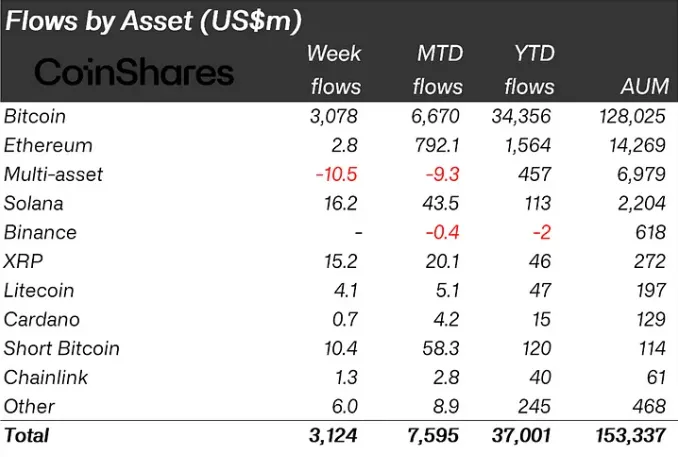Click Binance MTD flows value -0.4
Image resolution: width=678 pixels, height=457 pixels.
442,233
